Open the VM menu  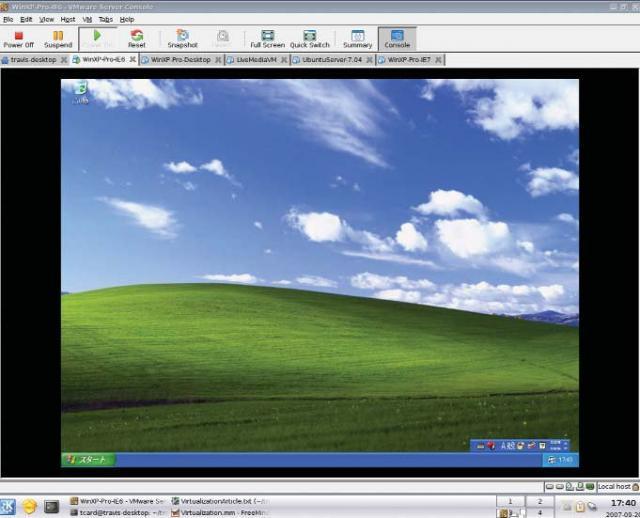click(x=87, y=19)
